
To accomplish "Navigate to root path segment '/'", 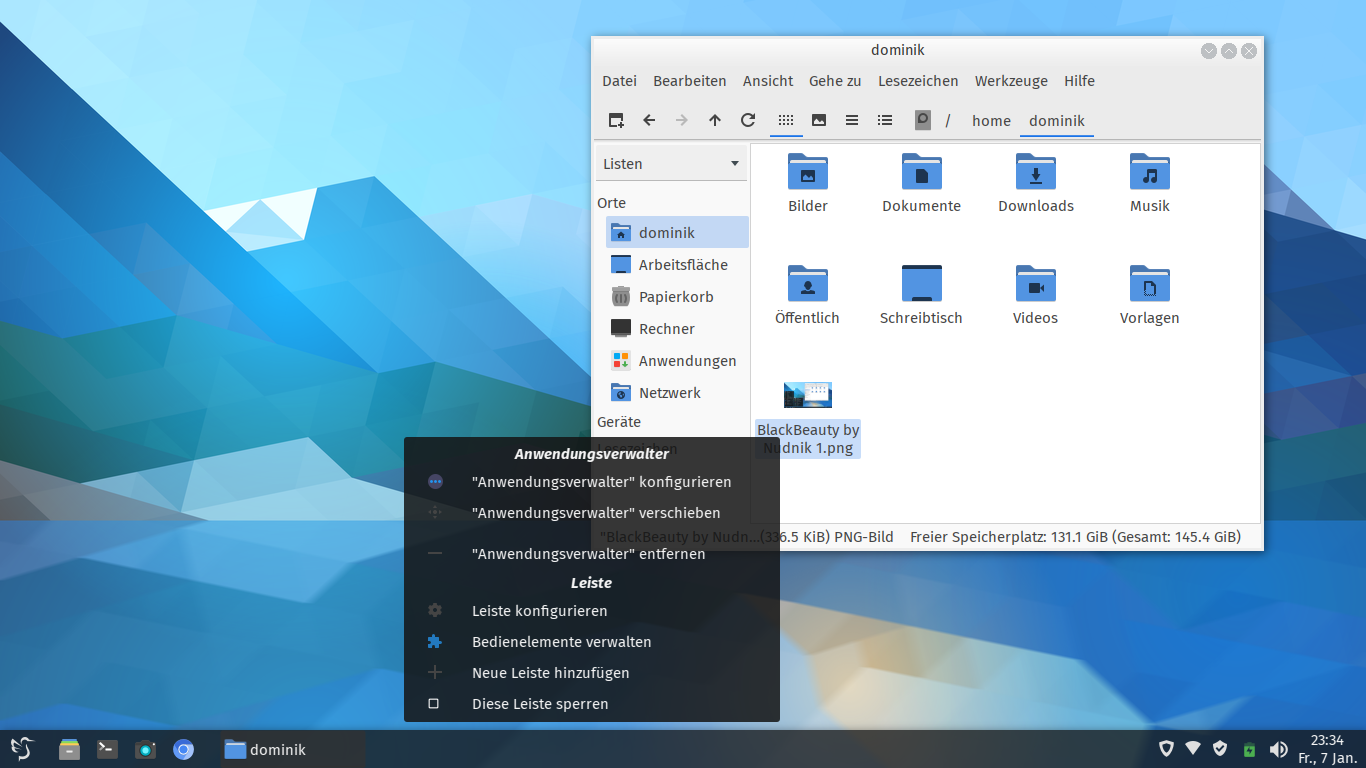I will pyautogui.click(x=948, y=120).
